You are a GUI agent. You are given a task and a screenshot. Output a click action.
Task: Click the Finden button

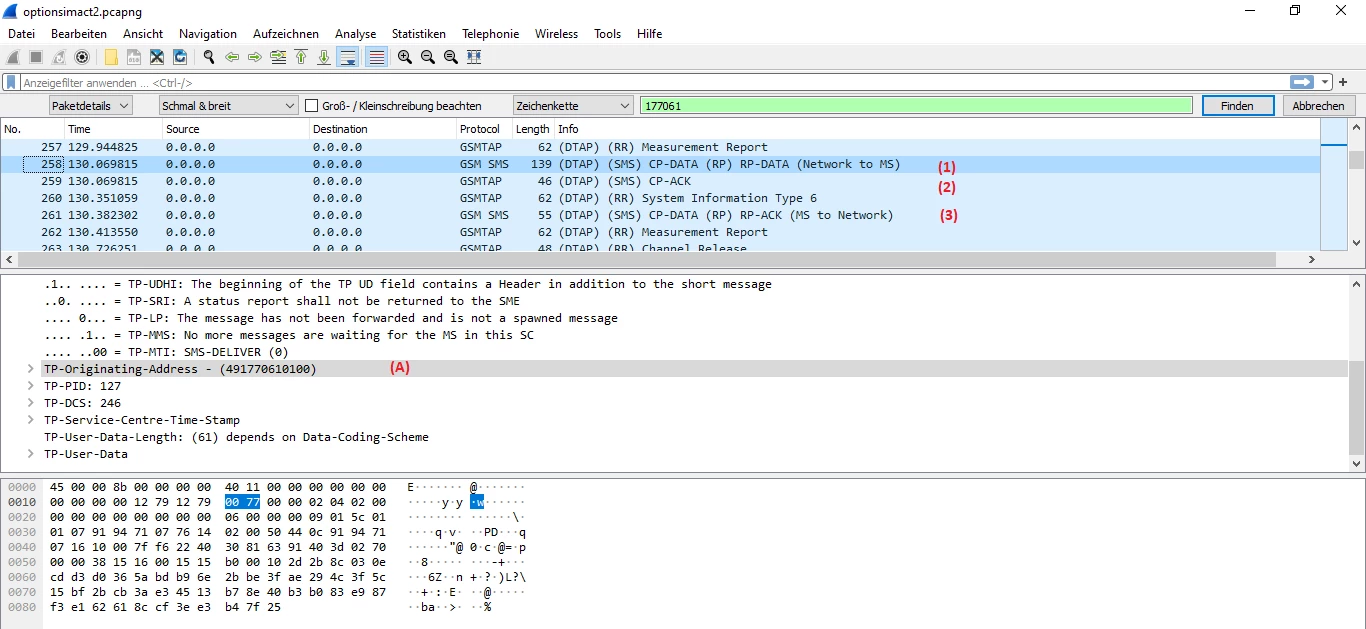pos(1237,106)
